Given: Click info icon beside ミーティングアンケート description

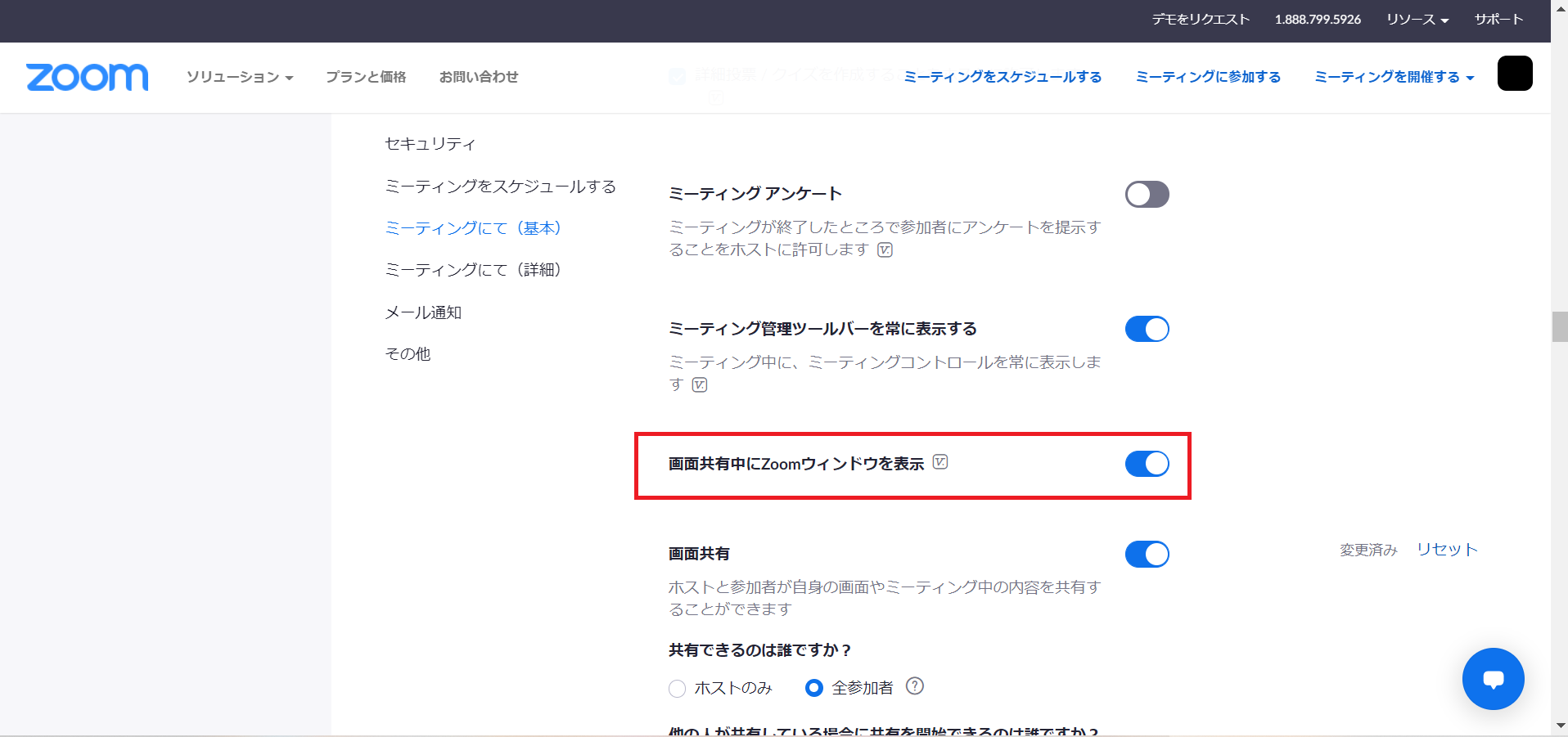Looking at the screenshot, I should coord(885,249).
